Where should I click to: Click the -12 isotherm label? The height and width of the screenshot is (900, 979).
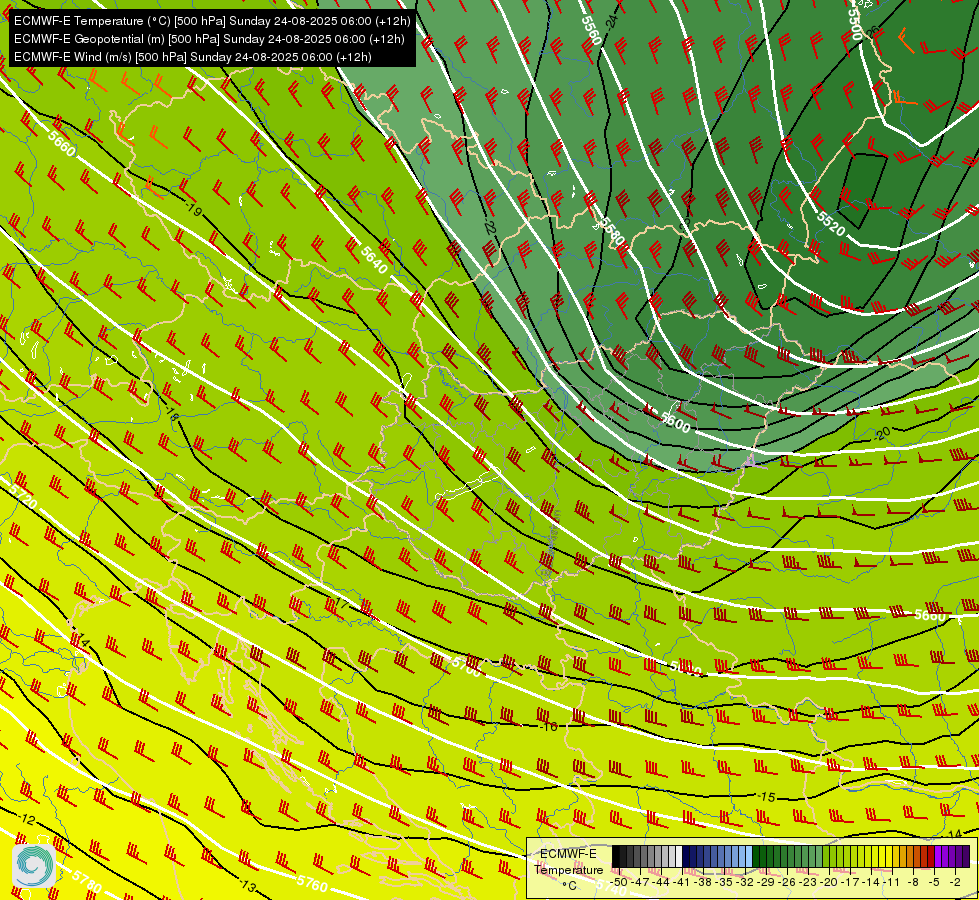pos(26,819)
